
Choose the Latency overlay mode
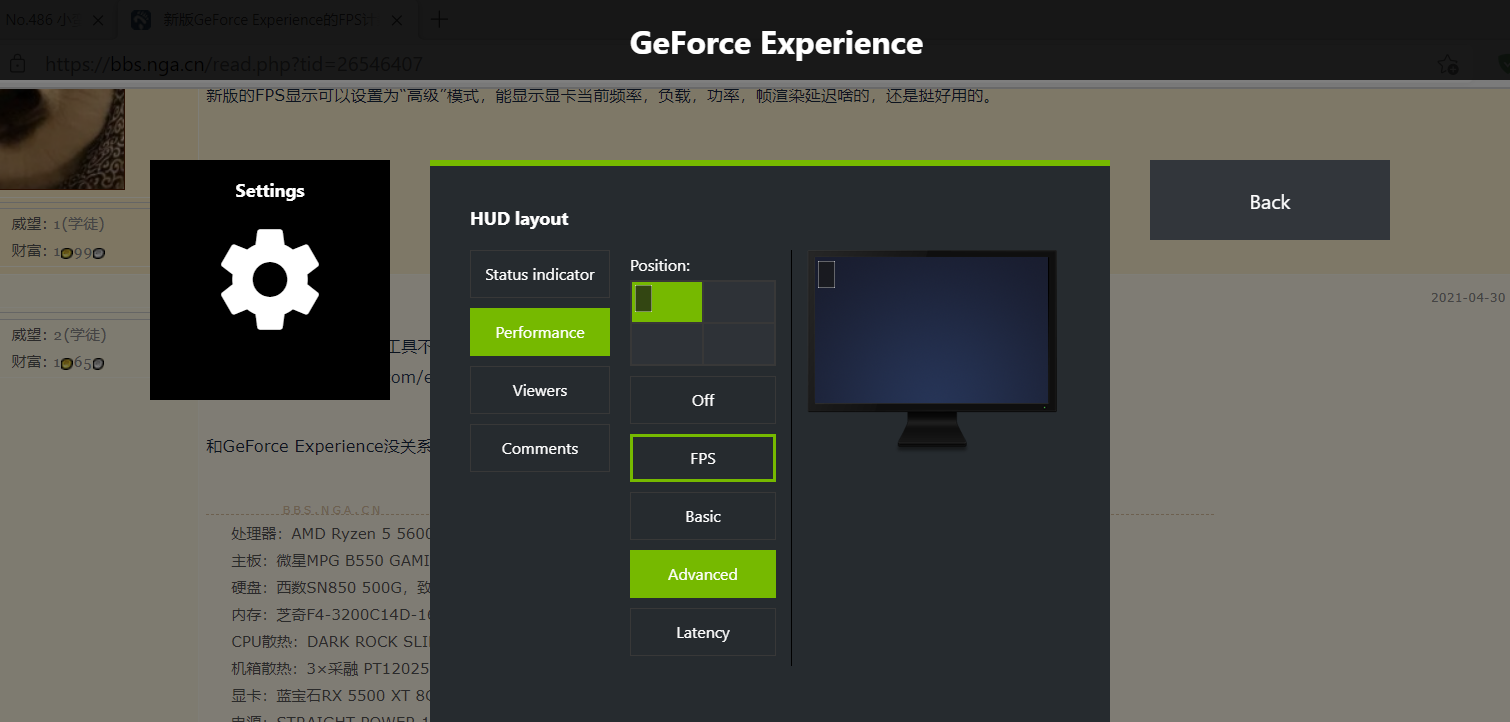click(x=703, y=632)
